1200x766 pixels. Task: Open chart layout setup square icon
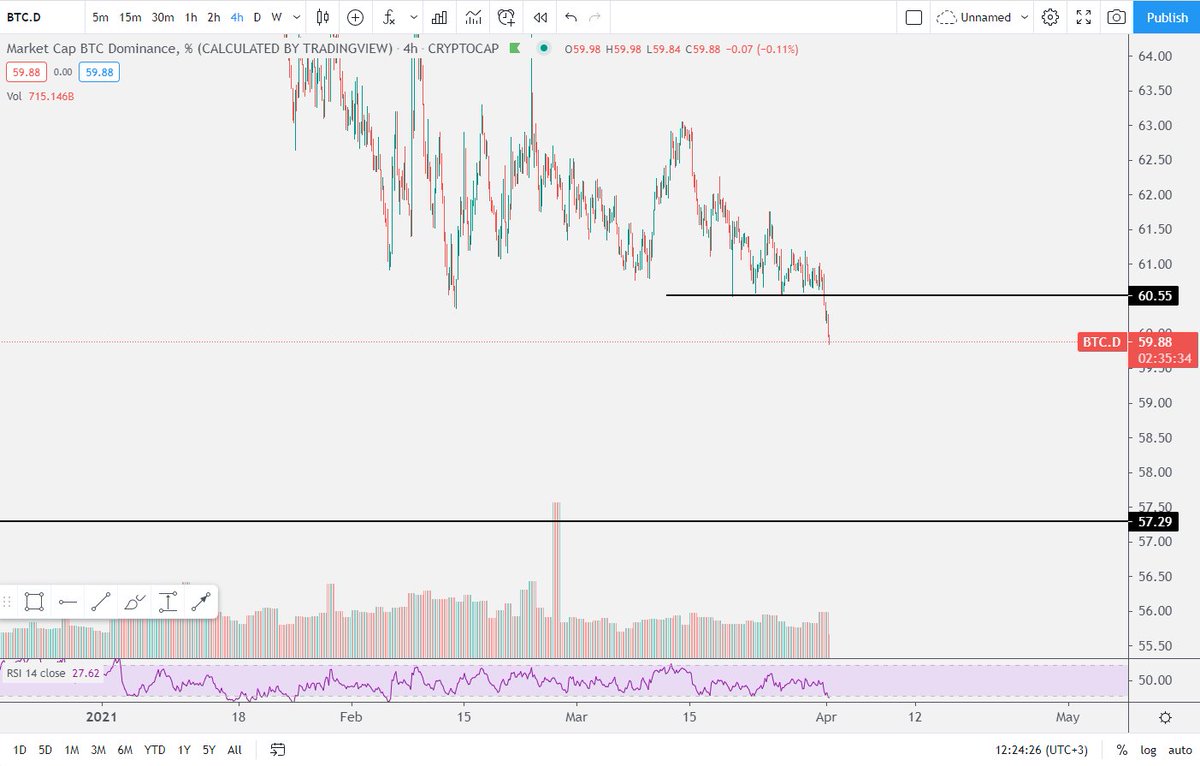tap(913, 17)
